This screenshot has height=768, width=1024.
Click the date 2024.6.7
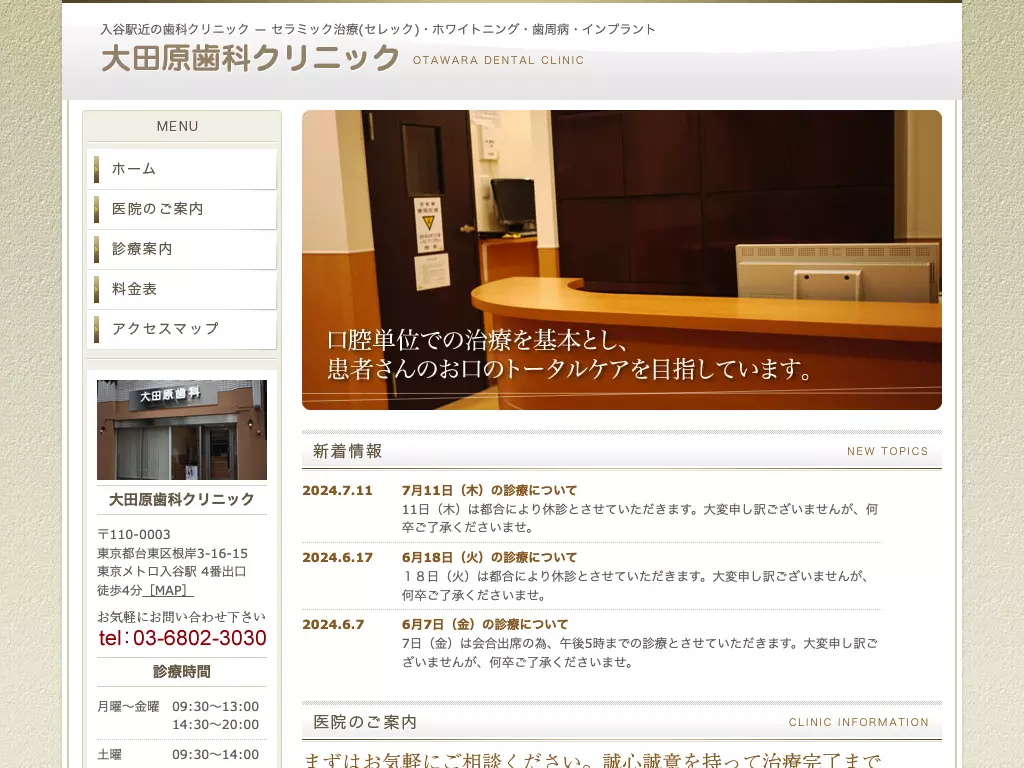[x=333, y=624]
